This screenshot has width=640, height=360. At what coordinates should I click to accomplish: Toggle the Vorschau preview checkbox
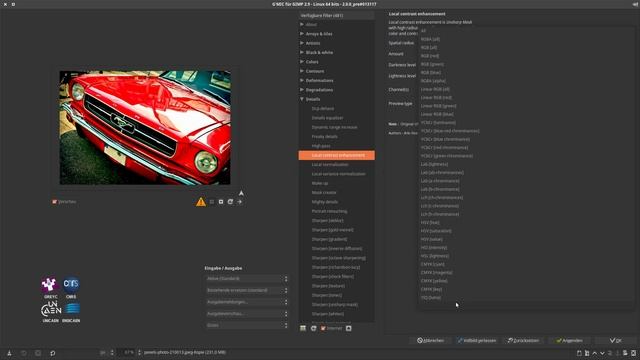point(54,202)
